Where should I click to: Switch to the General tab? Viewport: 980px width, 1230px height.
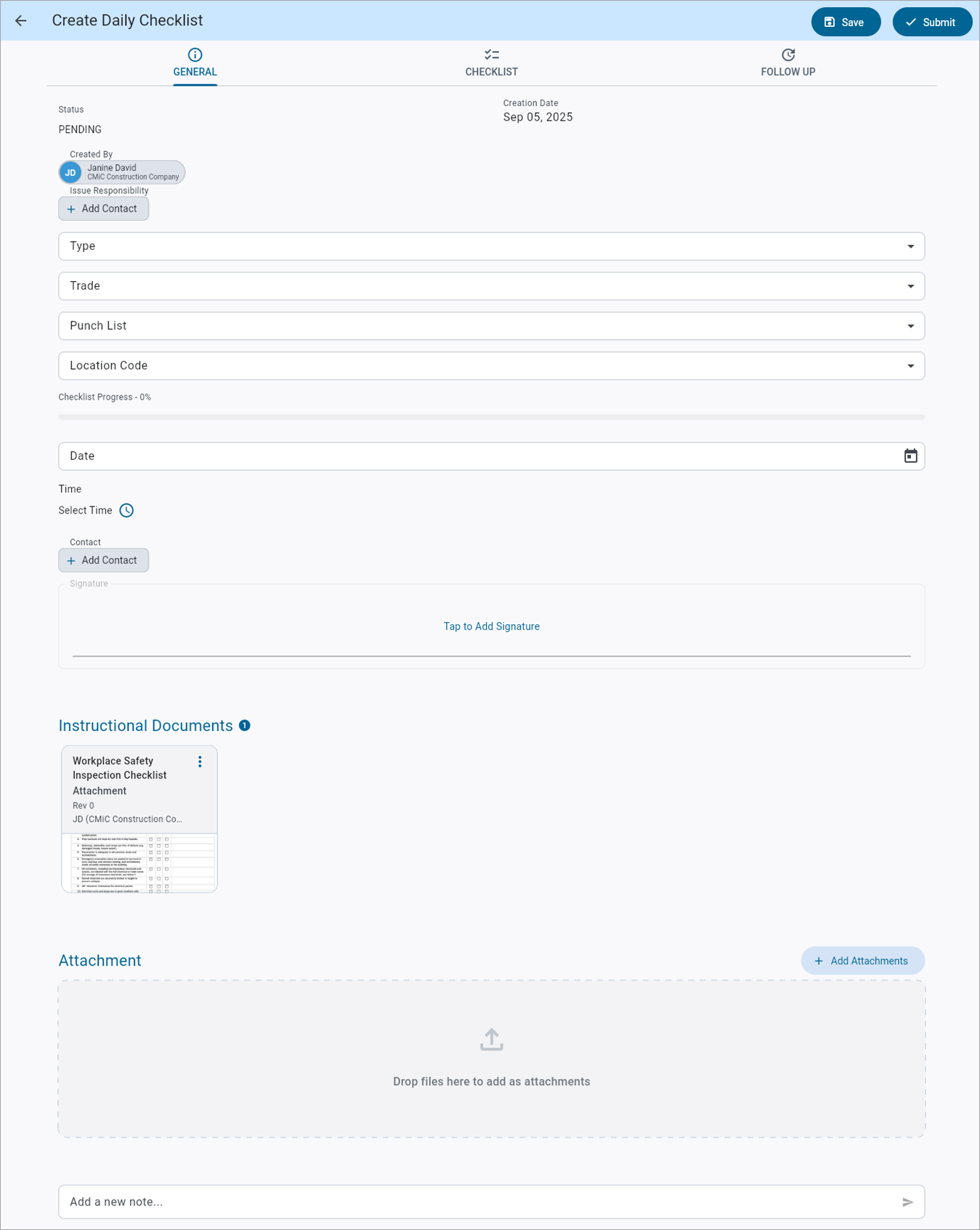click(x=195, y=63)
